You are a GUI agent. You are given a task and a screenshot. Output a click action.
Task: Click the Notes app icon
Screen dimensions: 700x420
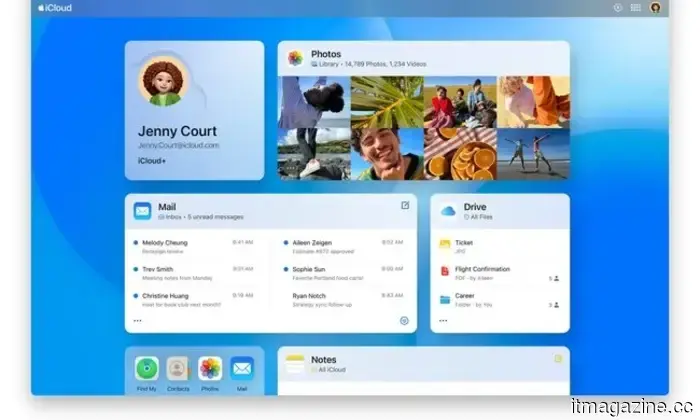coord(295,363)
